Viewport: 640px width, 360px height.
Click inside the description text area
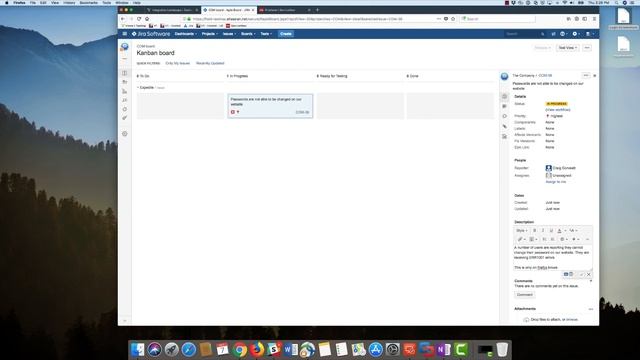coord(552,258)
